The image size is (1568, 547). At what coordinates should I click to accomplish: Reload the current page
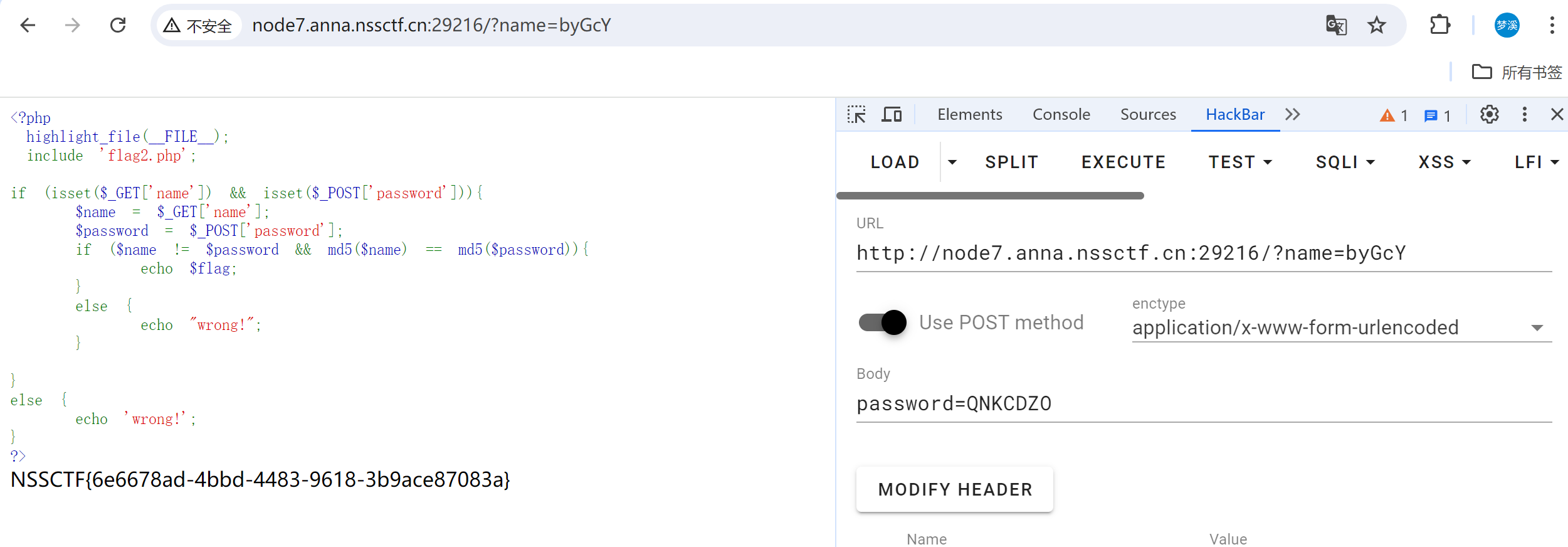(118, 25)
